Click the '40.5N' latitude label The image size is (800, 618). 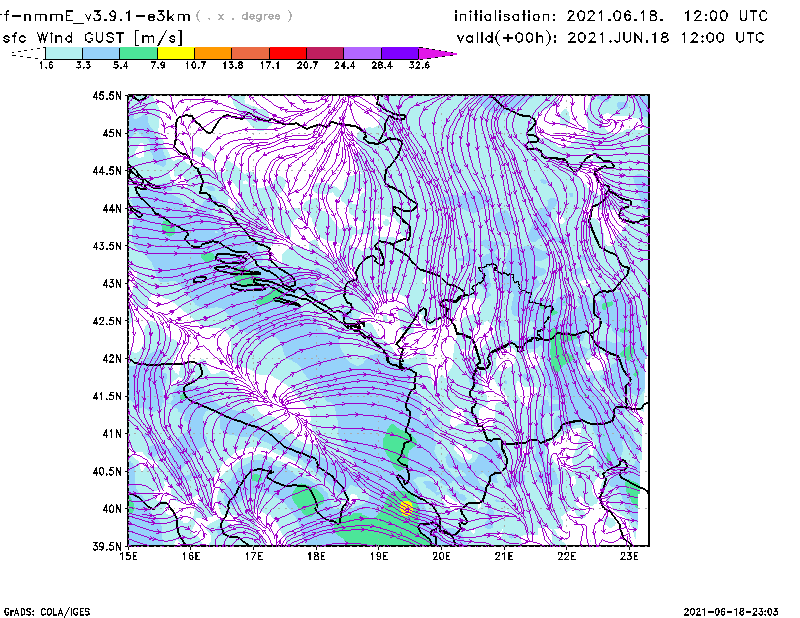107,471
